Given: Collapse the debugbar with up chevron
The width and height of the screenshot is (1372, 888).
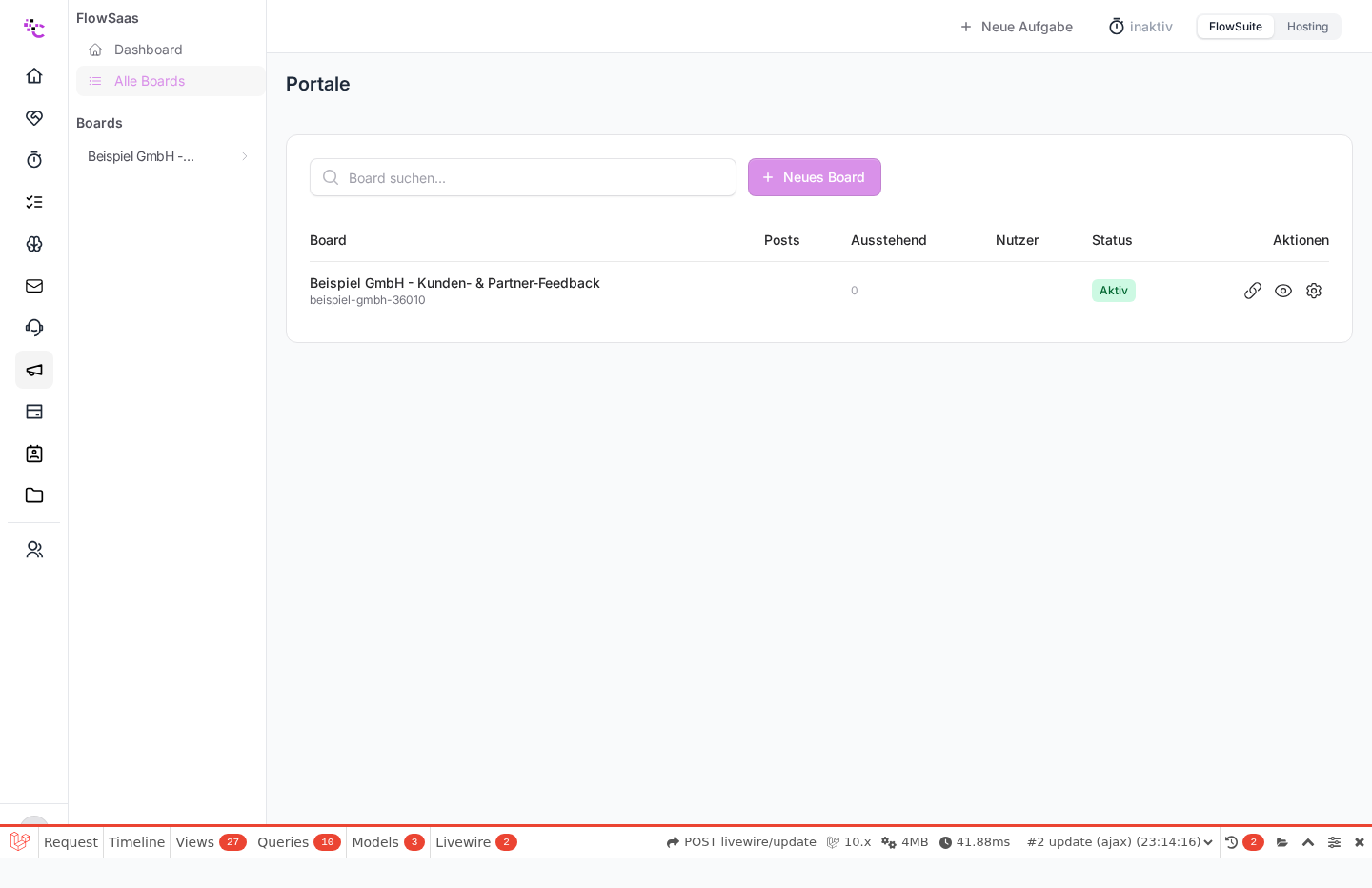Looking at the screenshot, I should (x=1308, y=842).
